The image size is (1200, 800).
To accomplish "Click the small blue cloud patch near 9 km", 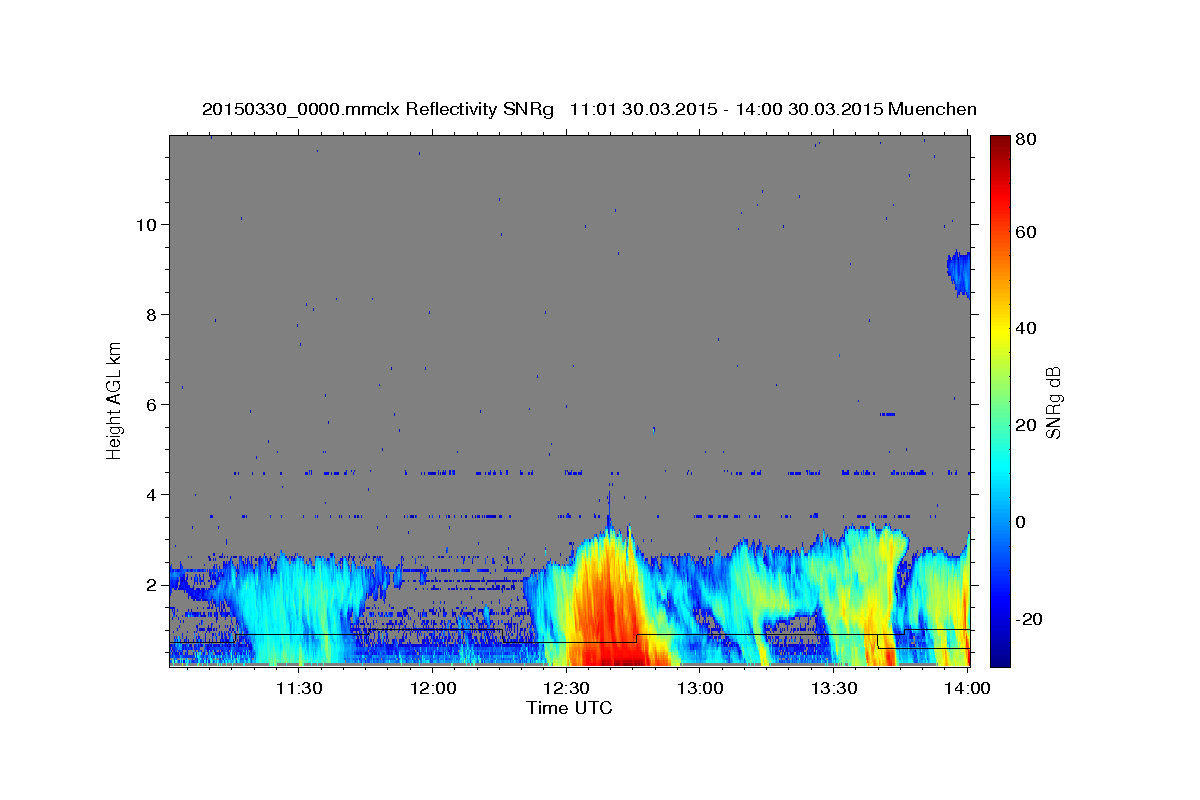I will coord(958,272).
